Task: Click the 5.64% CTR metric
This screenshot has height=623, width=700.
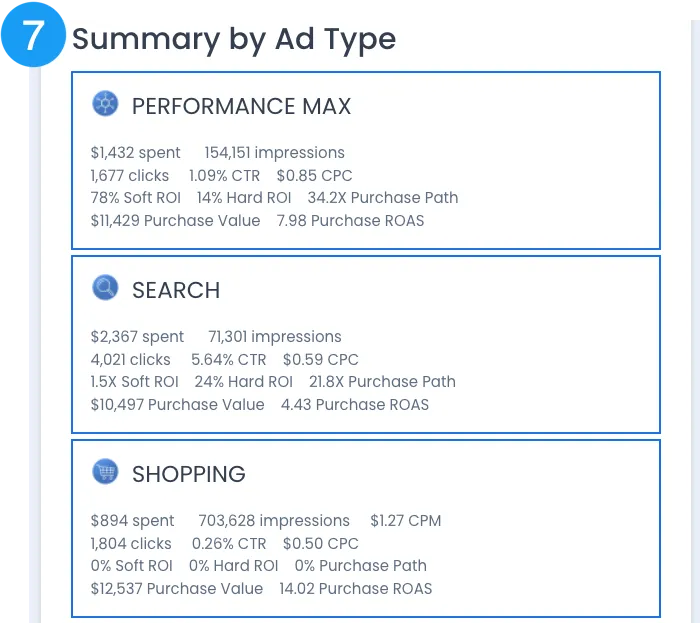Action: [x=229, y=359]
